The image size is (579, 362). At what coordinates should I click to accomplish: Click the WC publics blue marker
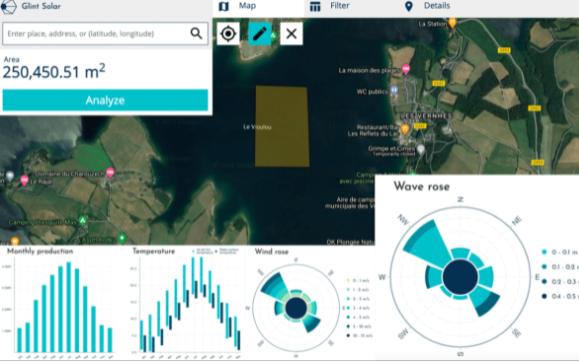(394, 90)
